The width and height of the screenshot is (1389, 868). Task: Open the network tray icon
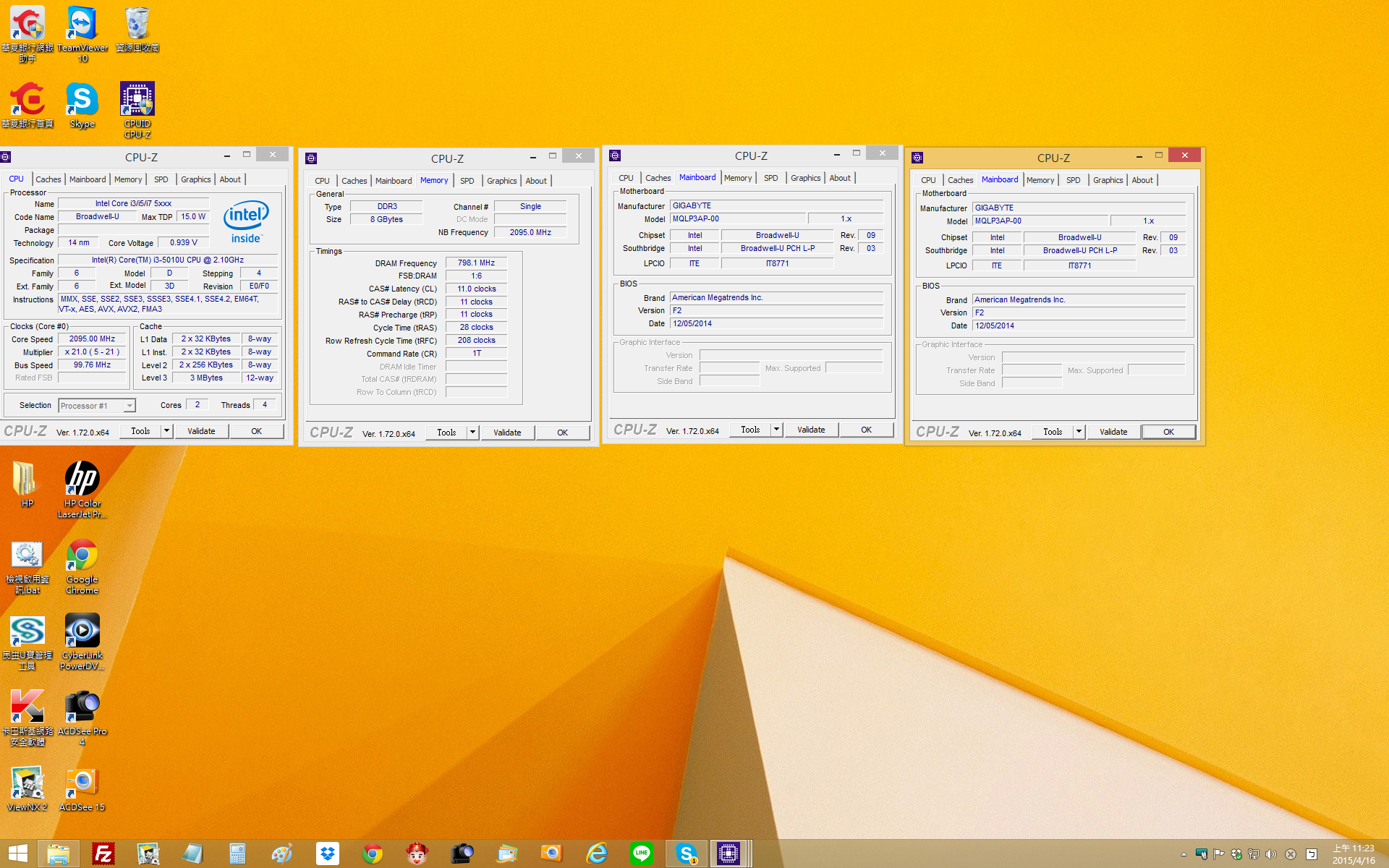[x=1254, y=854]
